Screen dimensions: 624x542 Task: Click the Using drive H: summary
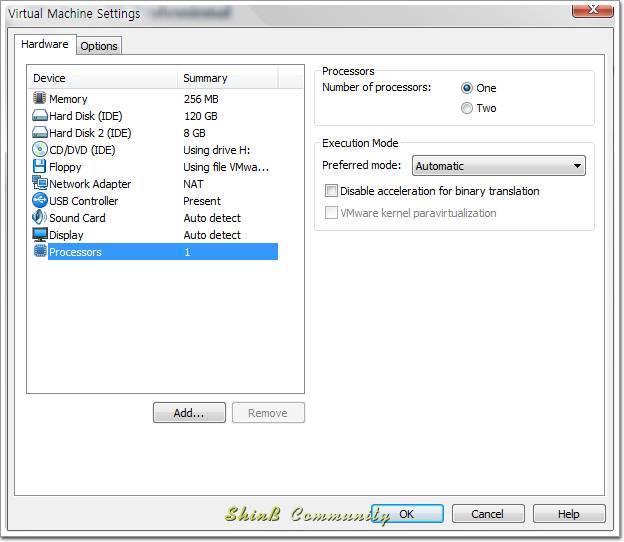(216, 150)
